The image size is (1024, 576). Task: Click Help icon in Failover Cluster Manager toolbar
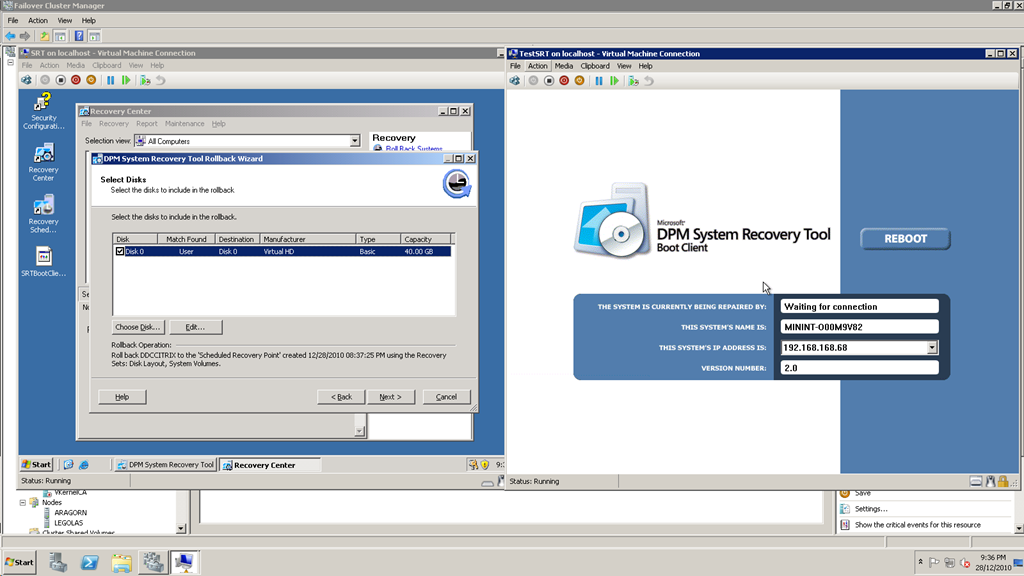point(79,36)
